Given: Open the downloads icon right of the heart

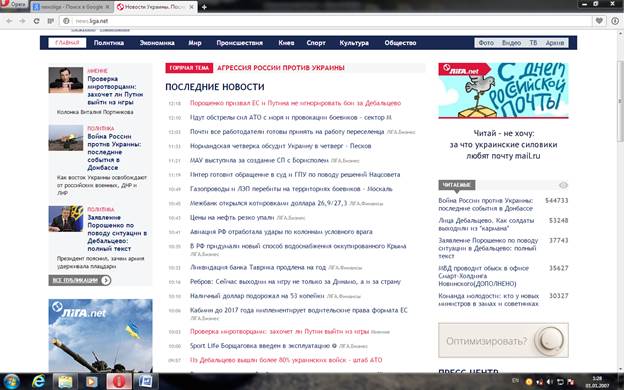Looking at the screenshot, I should [x=615, y=21].
